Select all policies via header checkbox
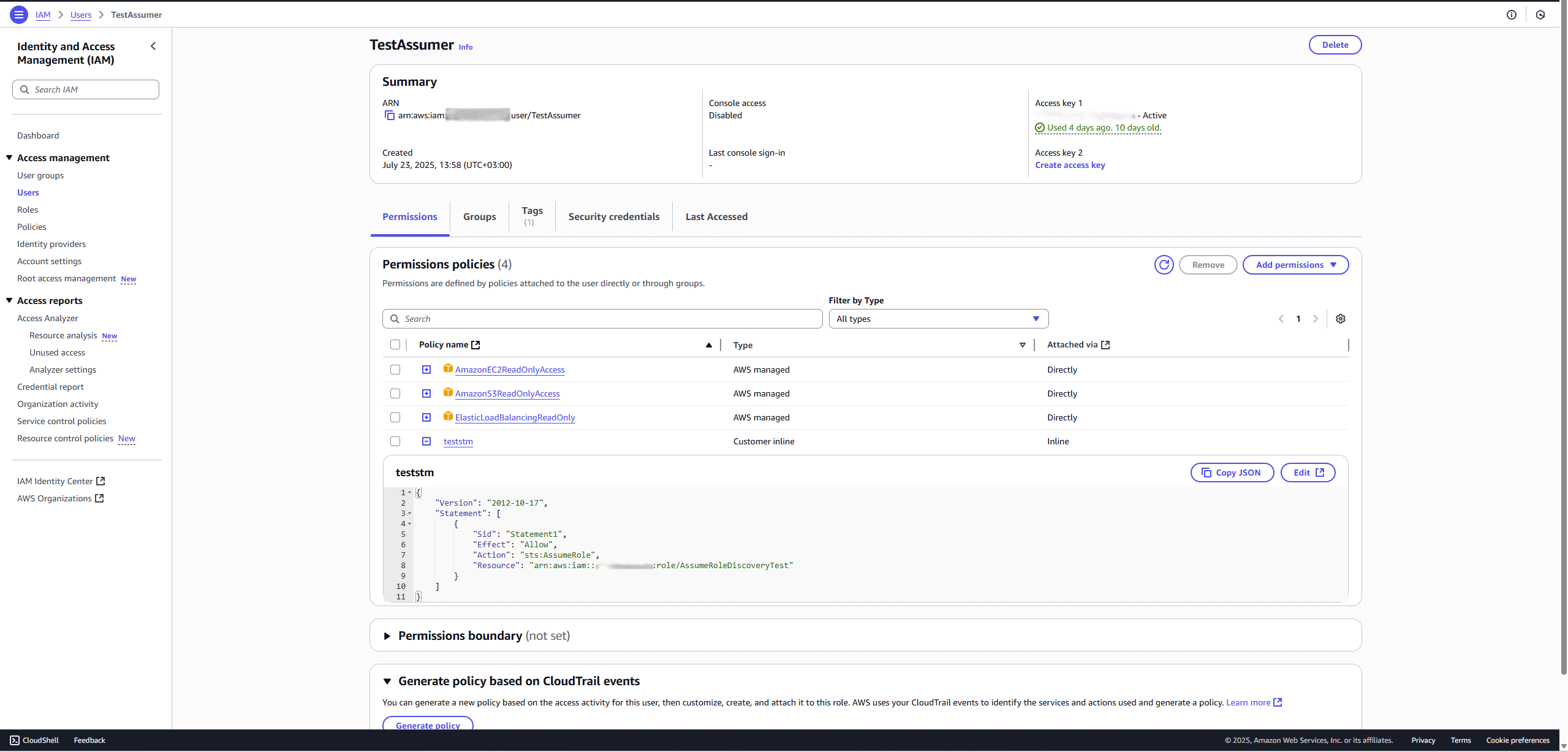The image size is (1568, 752). 395,344
